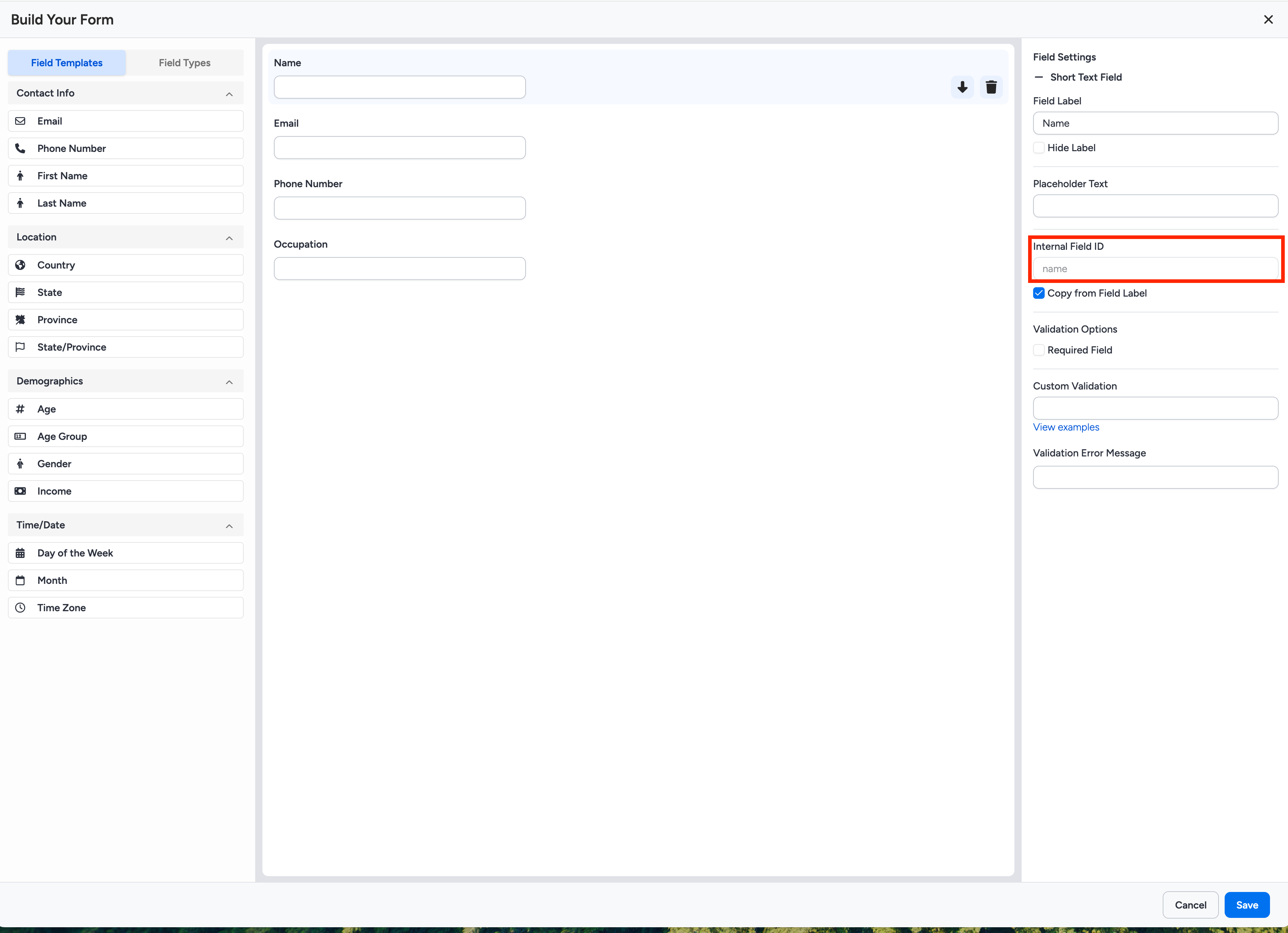Click the money icon next to Income
This screenshot has height=933, width=1288.
[x=21, y=491]
